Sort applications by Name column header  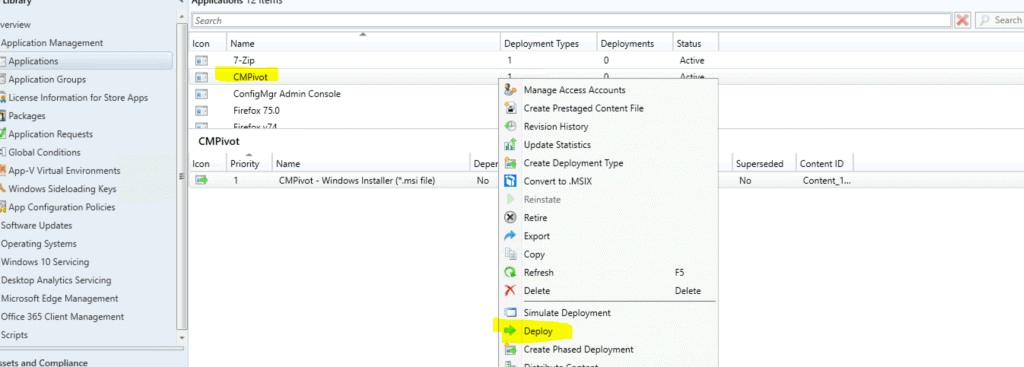click(363, 44)
